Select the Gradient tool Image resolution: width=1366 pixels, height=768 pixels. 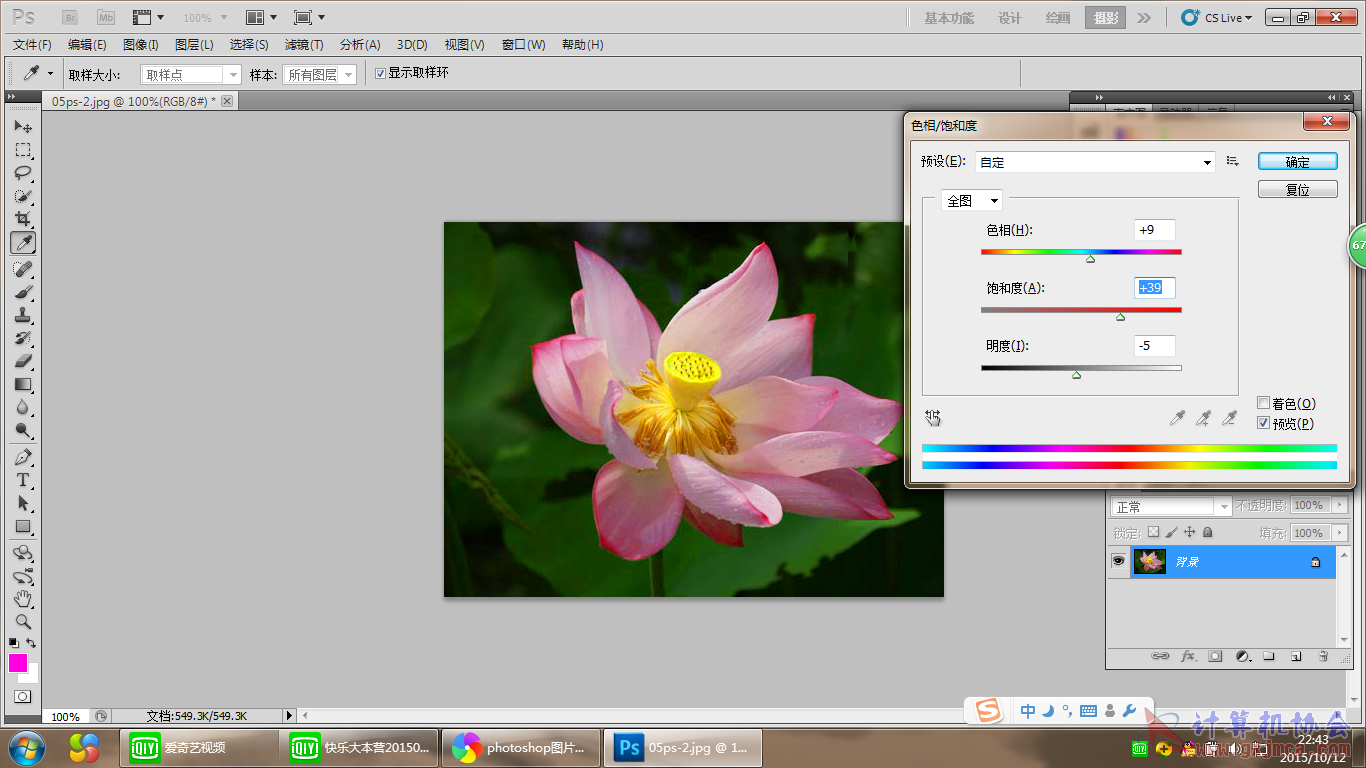(23, 384)
